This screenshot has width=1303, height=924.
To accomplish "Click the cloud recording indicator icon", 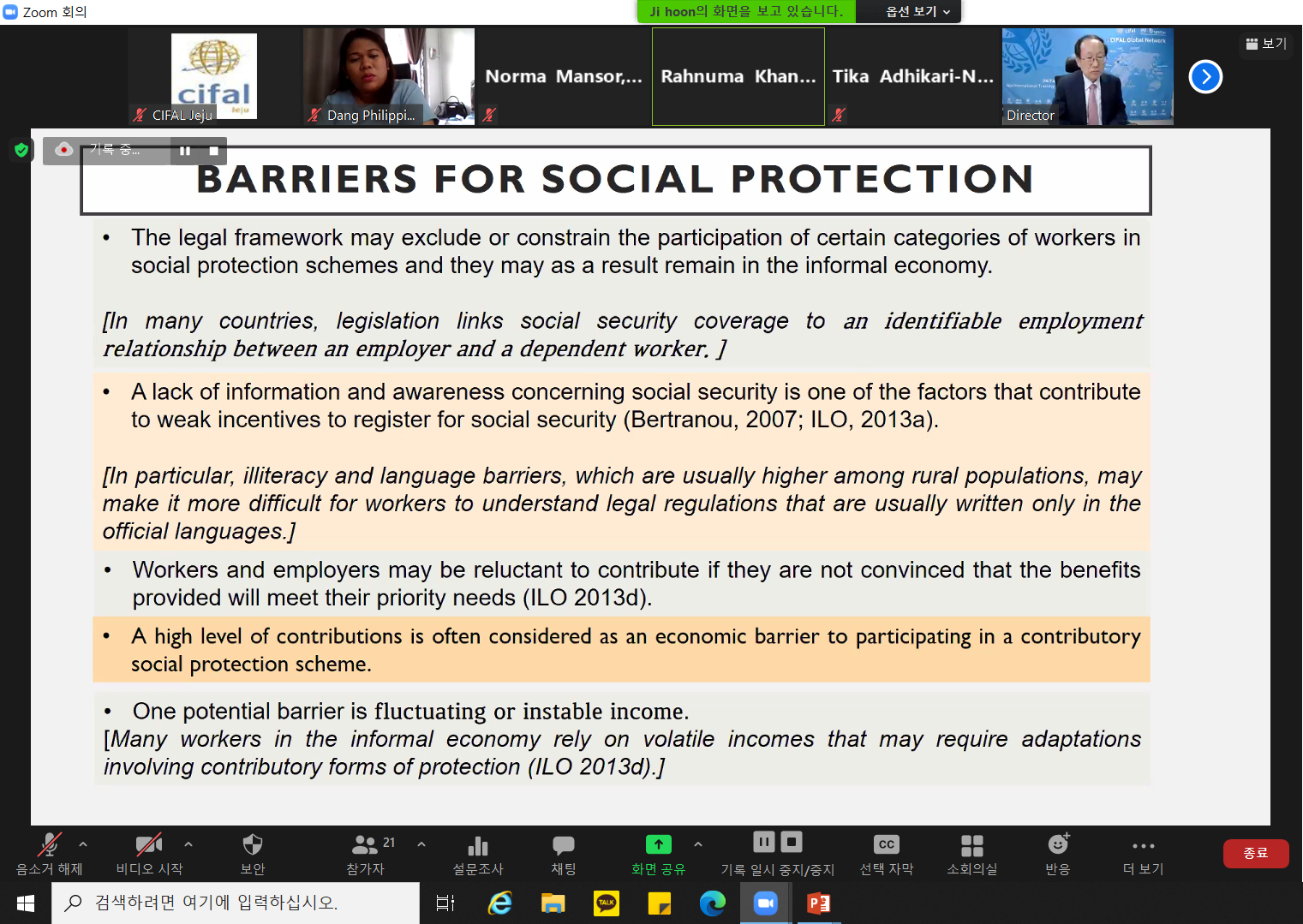I will (63, 150).
